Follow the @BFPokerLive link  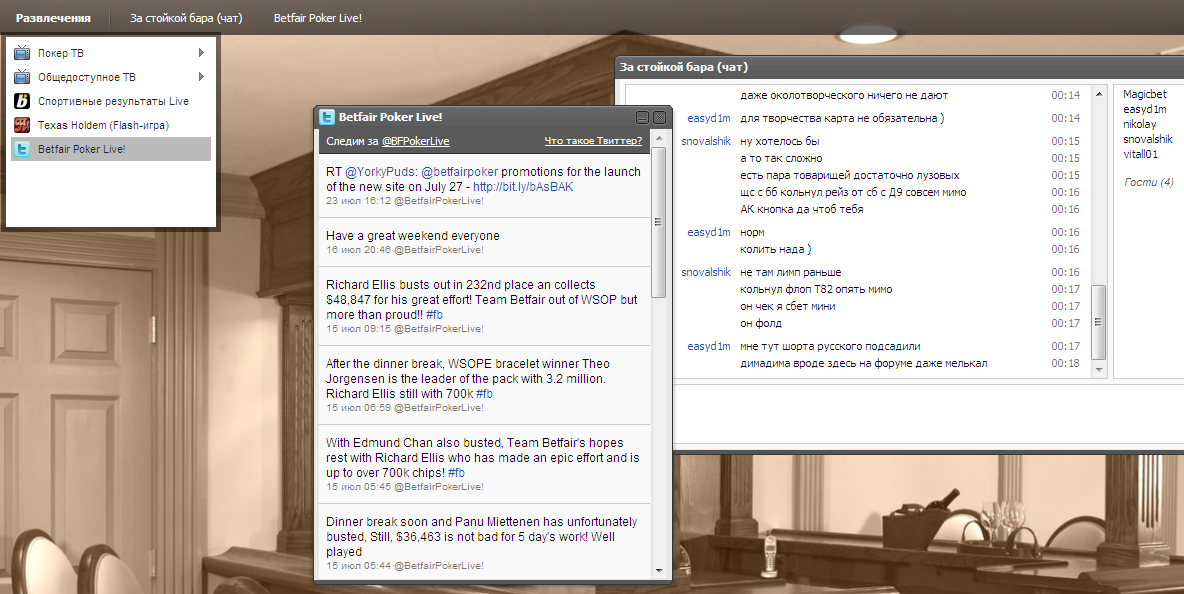415,142
